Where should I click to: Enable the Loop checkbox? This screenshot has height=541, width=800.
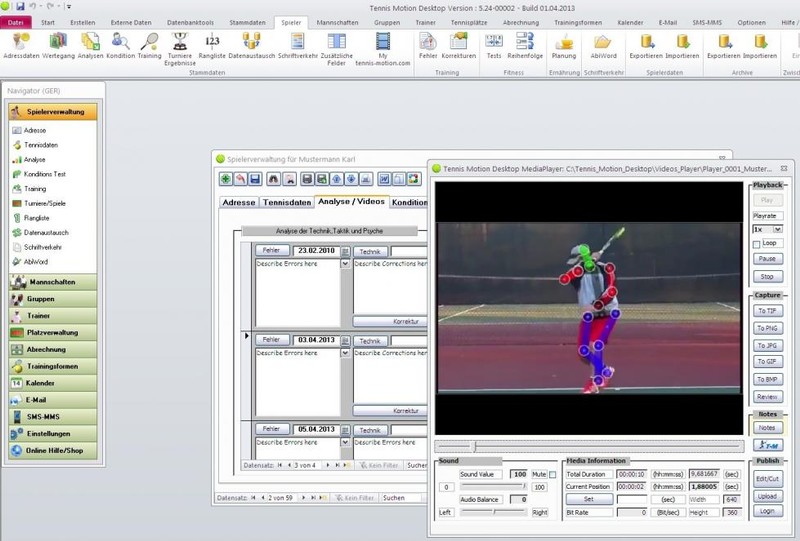click(x=756, y=243)
